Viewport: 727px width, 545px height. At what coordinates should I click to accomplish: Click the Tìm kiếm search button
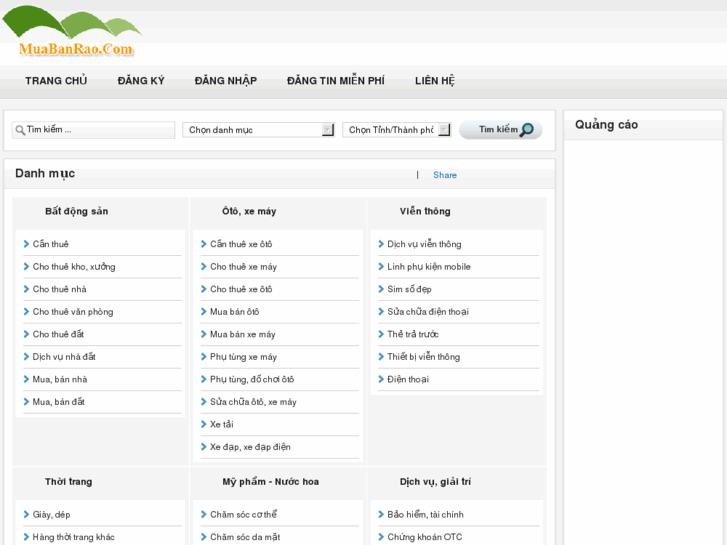[x=500, y=130]
